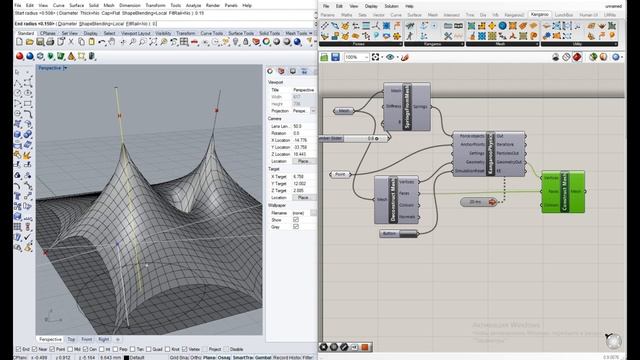This screenshot has height=360, width=640.
Task: Click the Grasshopper open file icon
Action: (324, 57)
